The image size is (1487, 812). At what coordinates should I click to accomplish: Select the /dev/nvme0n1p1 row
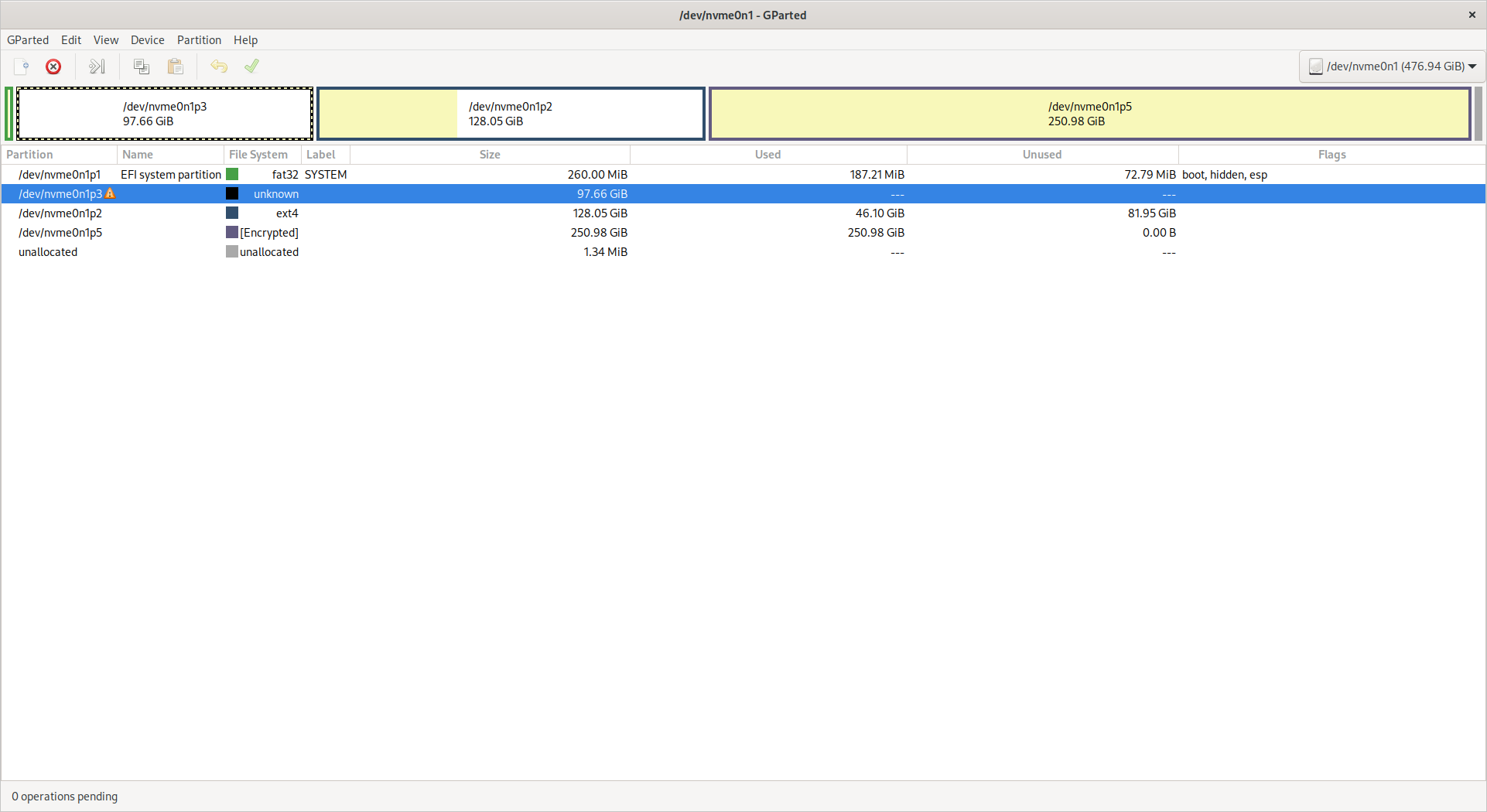pos(743,174)
